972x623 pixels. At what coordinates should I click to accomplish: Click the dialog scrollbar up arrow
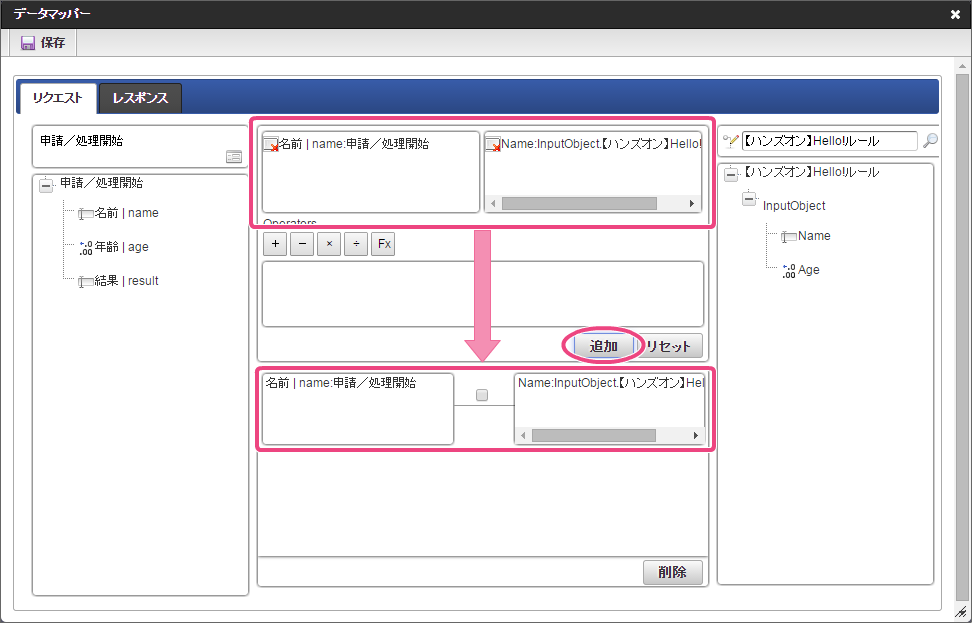pos(962,66)
